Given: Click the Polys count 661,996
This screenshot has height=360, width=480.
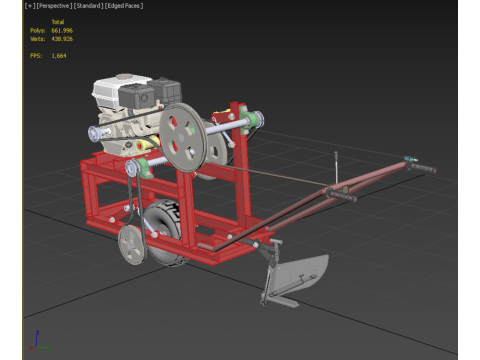Looking at the screenshot, I should tap(62, 31).
